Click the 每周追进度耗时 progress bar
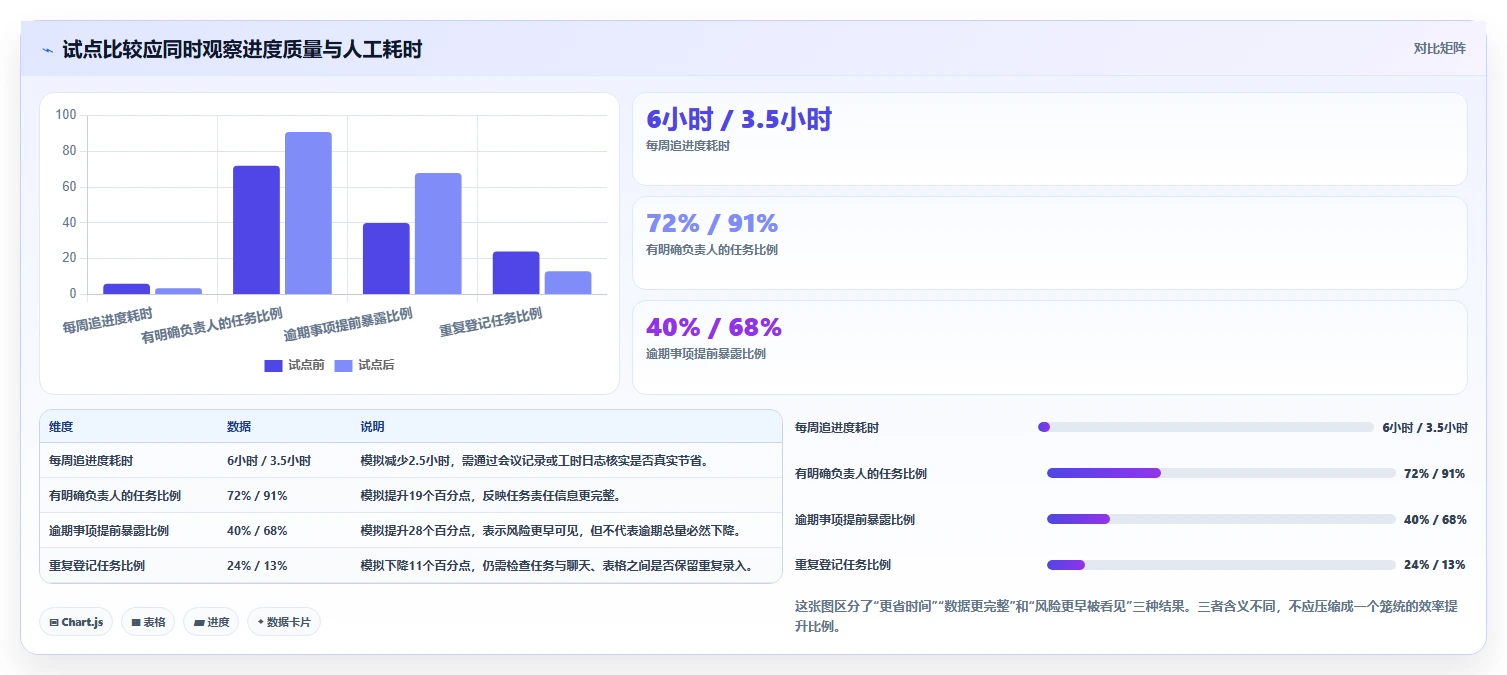Image resolution: width=1507 pixels, height=675 pixels. click(x=1206, y=427)
